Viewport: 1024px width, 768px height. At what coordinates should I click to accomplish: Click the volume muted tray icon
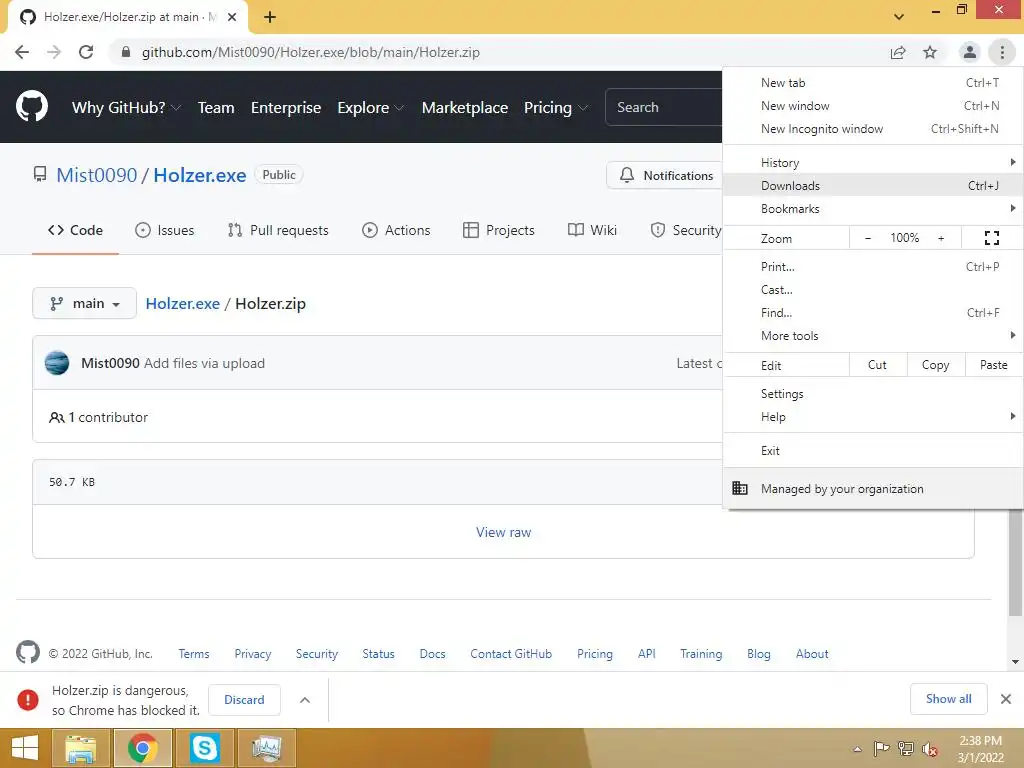930,749
